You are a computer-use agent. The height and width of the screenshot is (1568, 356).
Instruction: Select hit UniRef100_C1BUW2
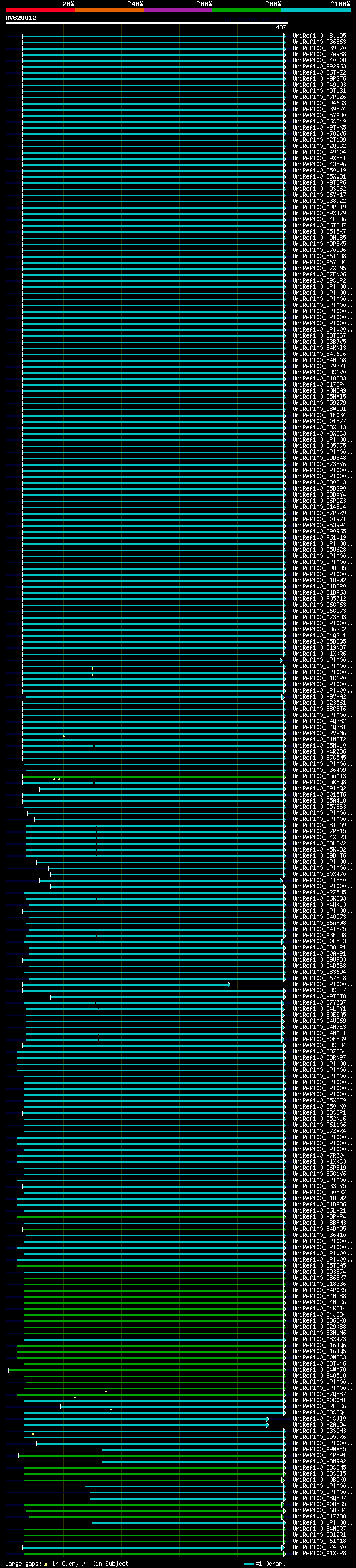pyautogui.click(x=319, y=1198)
